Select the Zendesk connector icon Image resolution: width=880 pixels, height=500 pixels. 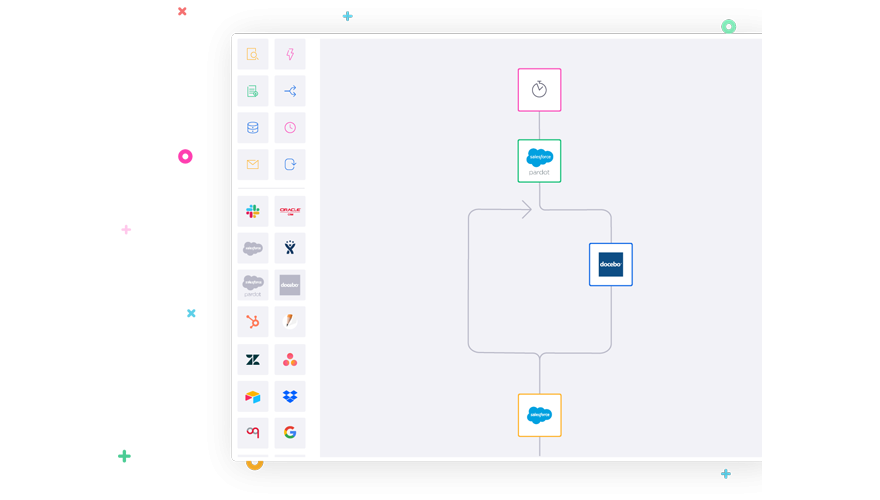253,360
